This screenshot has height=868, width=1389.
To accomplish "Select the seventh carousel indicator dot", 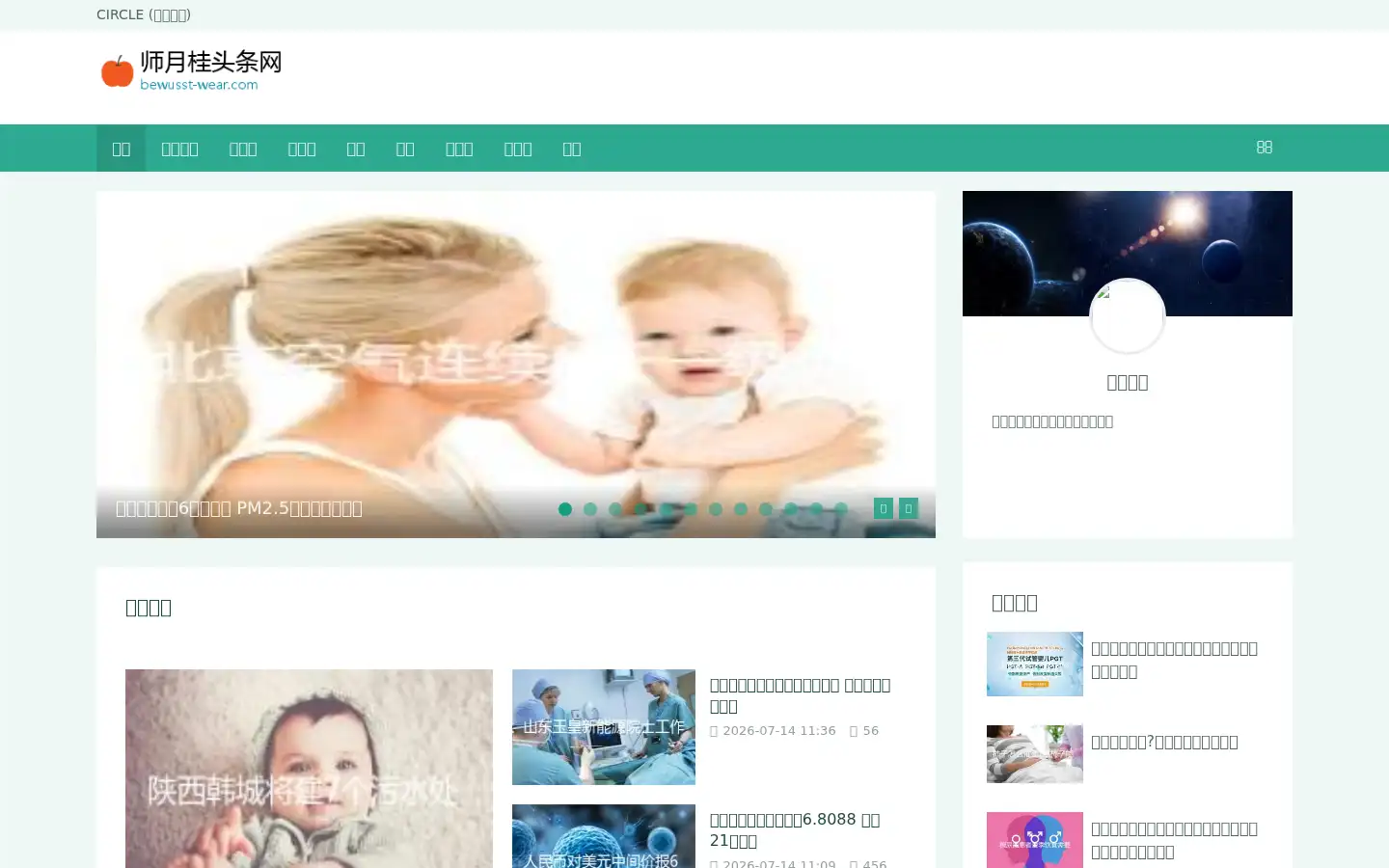I will [x=716, y=509].
